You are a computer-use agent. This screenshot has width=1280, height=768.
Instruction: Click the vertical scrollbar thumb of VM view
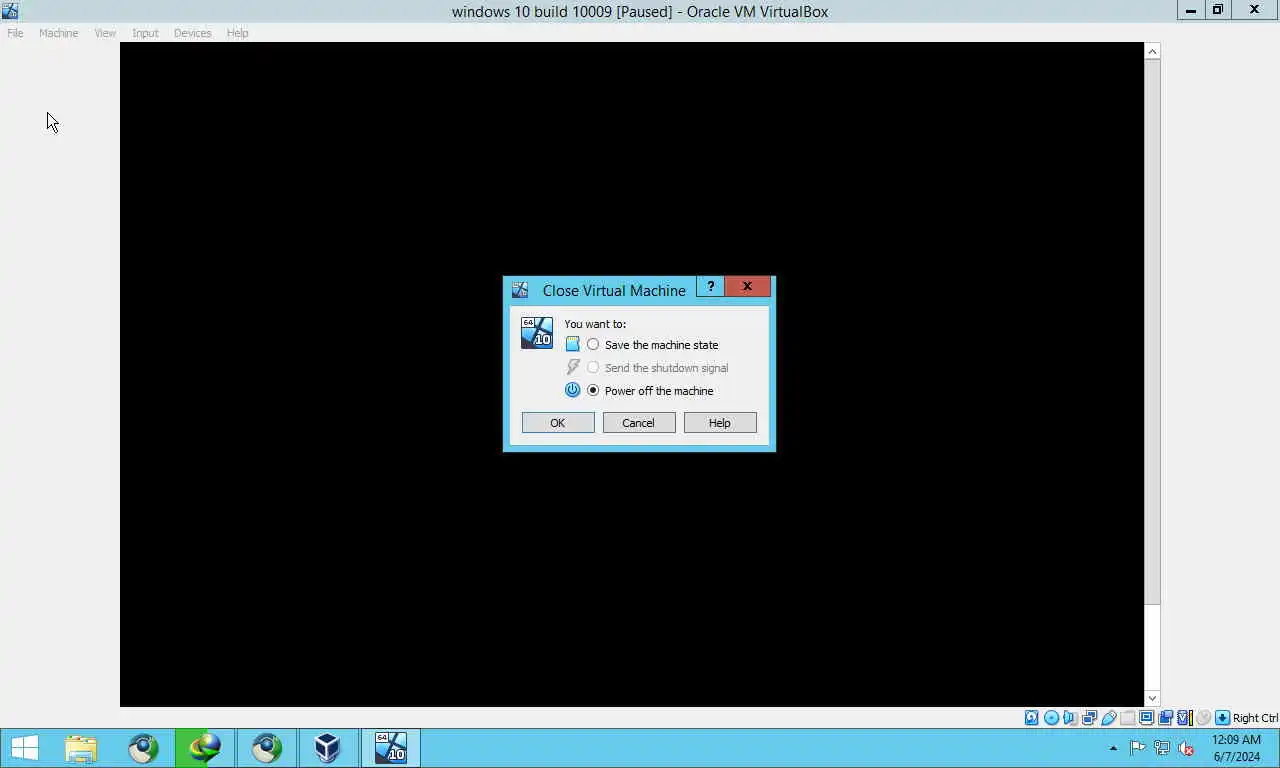click(x=1152, y=332)
